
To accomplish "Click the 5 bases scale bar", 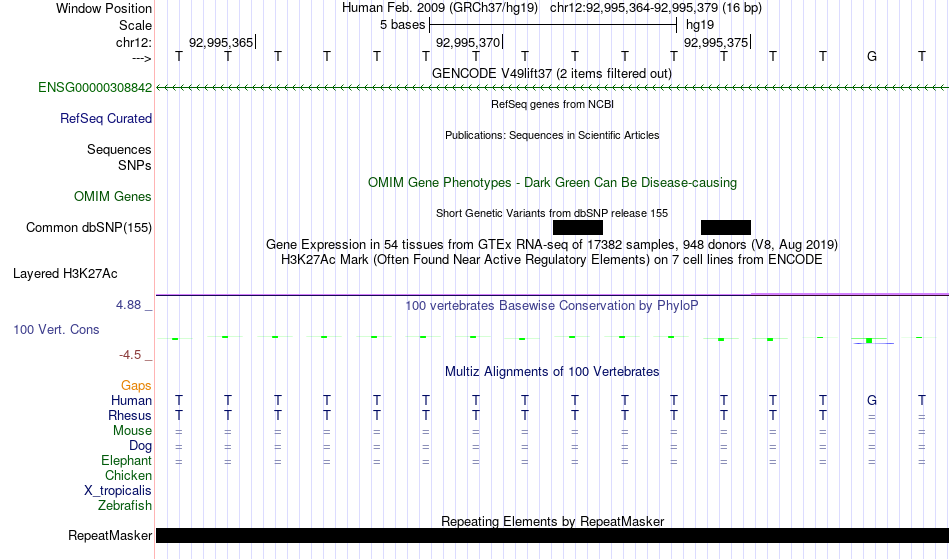I will (x=553, y=25).
